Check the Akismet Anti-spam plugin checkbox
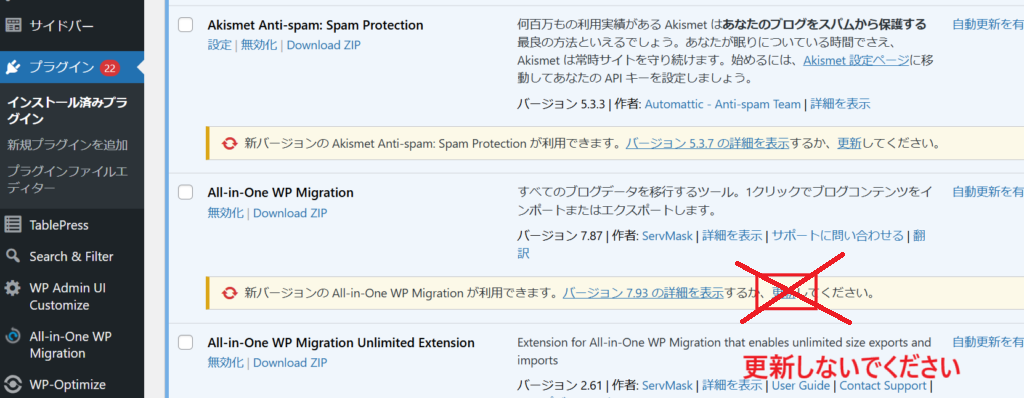This screenshot has width=1024, height=398. (x=186, y=25)
